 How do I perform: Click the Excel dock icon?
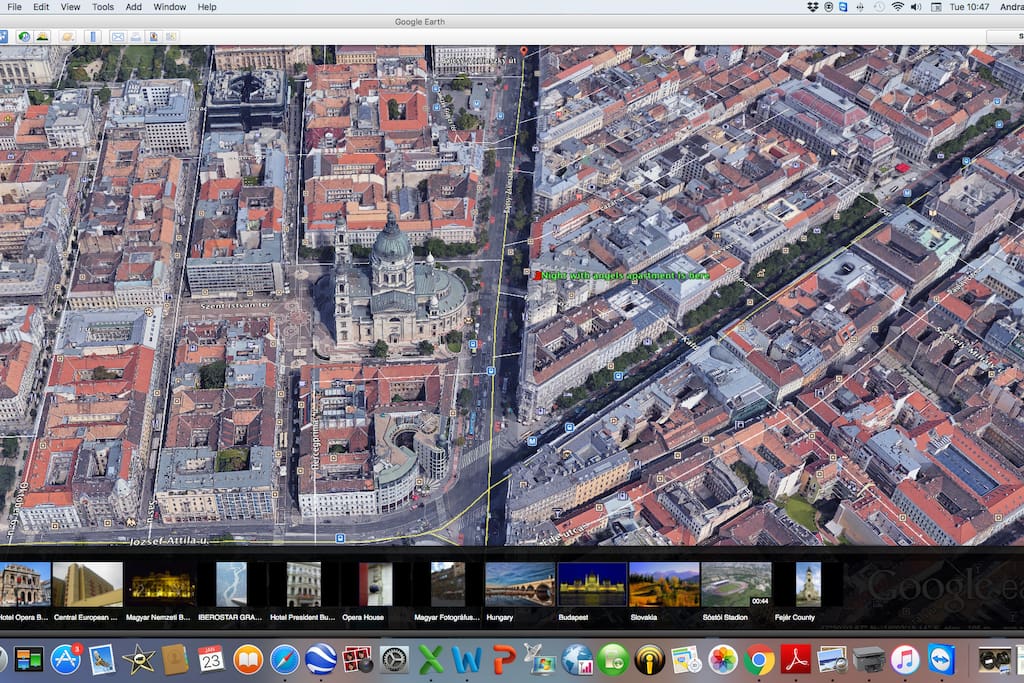(x=430, y=659)
